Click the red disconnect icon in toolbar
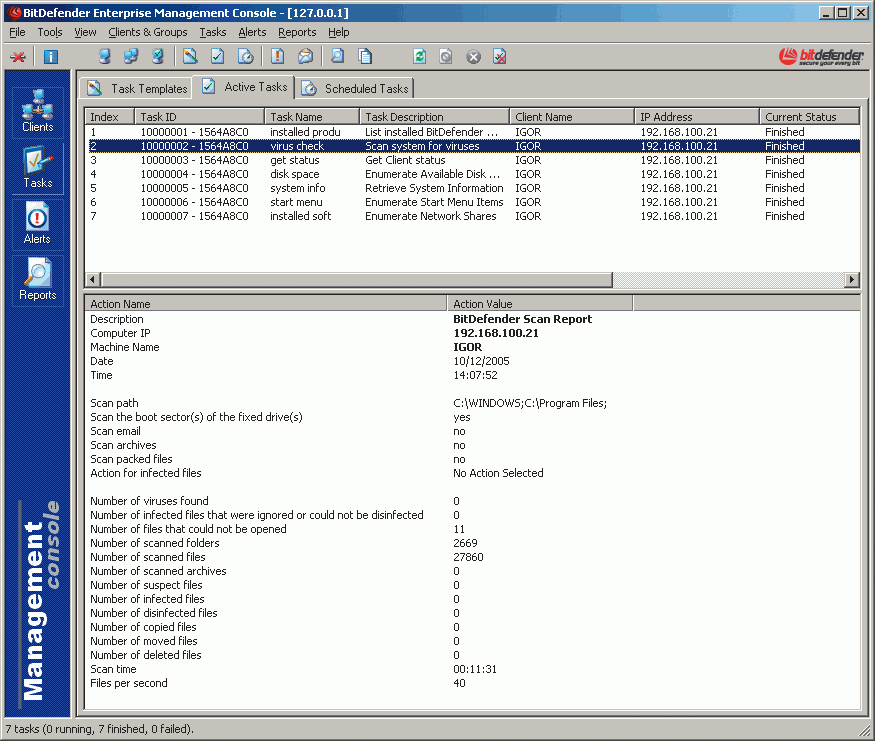875x741 pixels. pyautogui.click(x=18, y=57)
